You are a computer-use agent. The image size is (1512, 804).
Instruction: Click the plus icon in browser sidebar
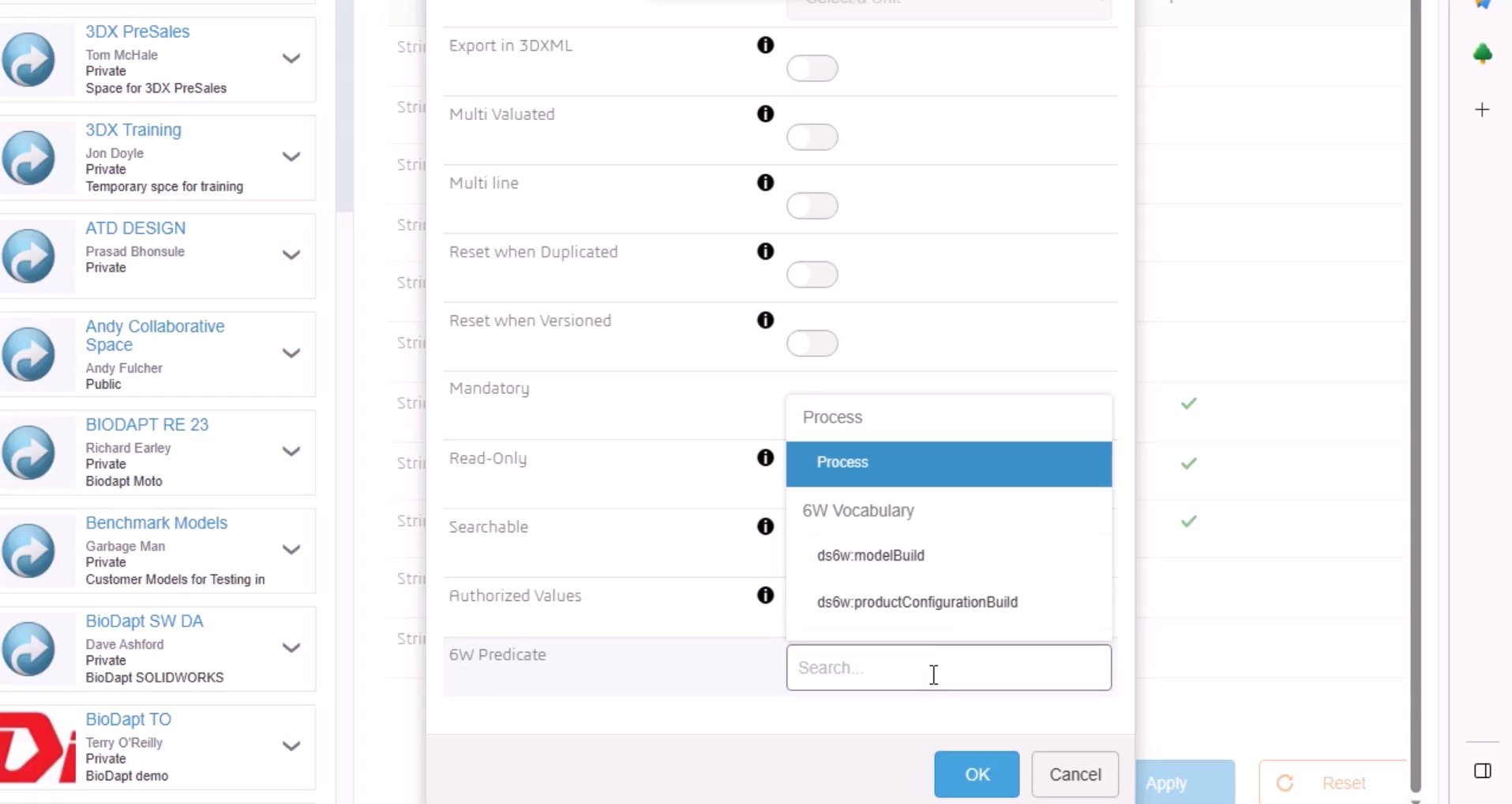(x=1482, y=110)
